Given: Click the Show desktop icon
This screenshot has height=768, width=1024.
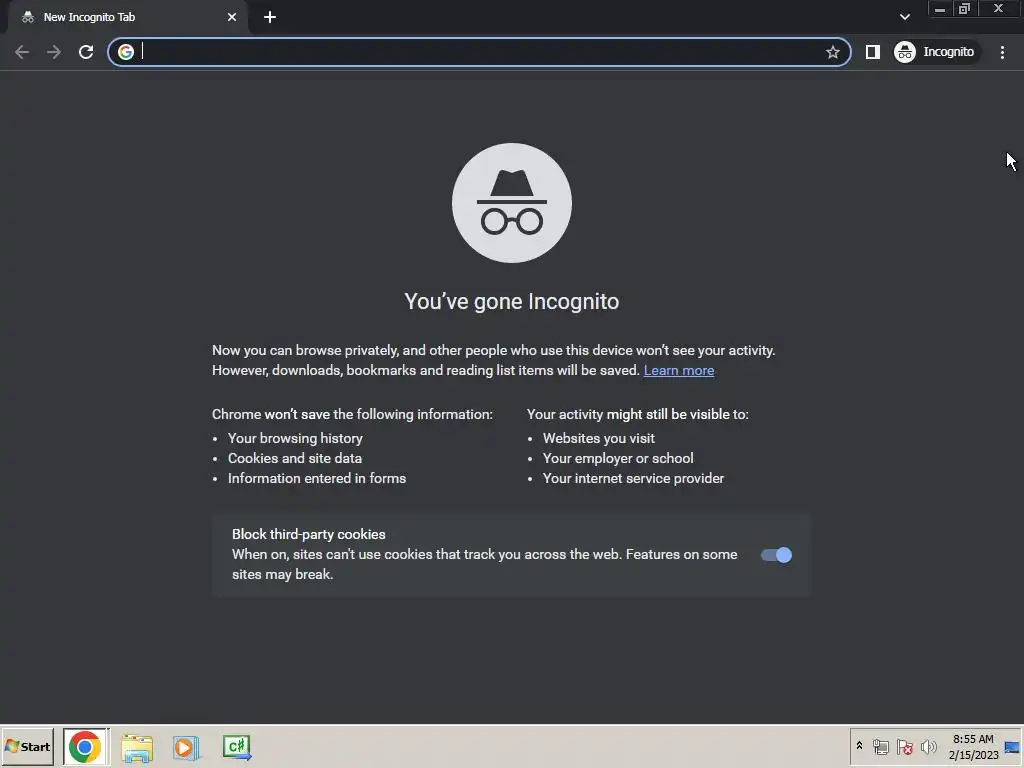Looking at the screenshot, I should [1013, 747].
